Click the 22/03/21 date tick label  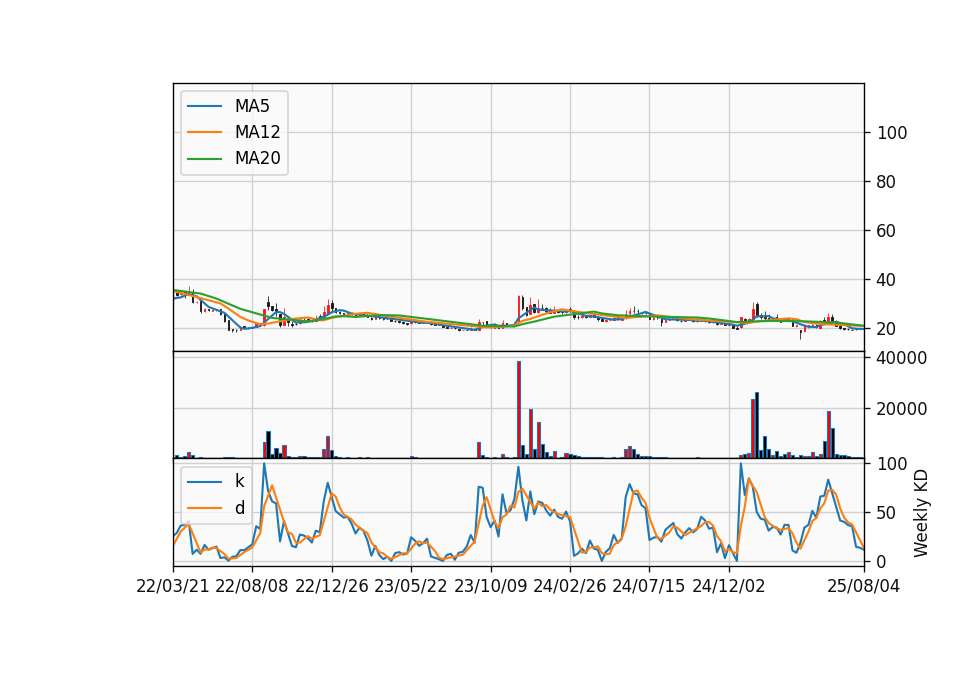173,586
